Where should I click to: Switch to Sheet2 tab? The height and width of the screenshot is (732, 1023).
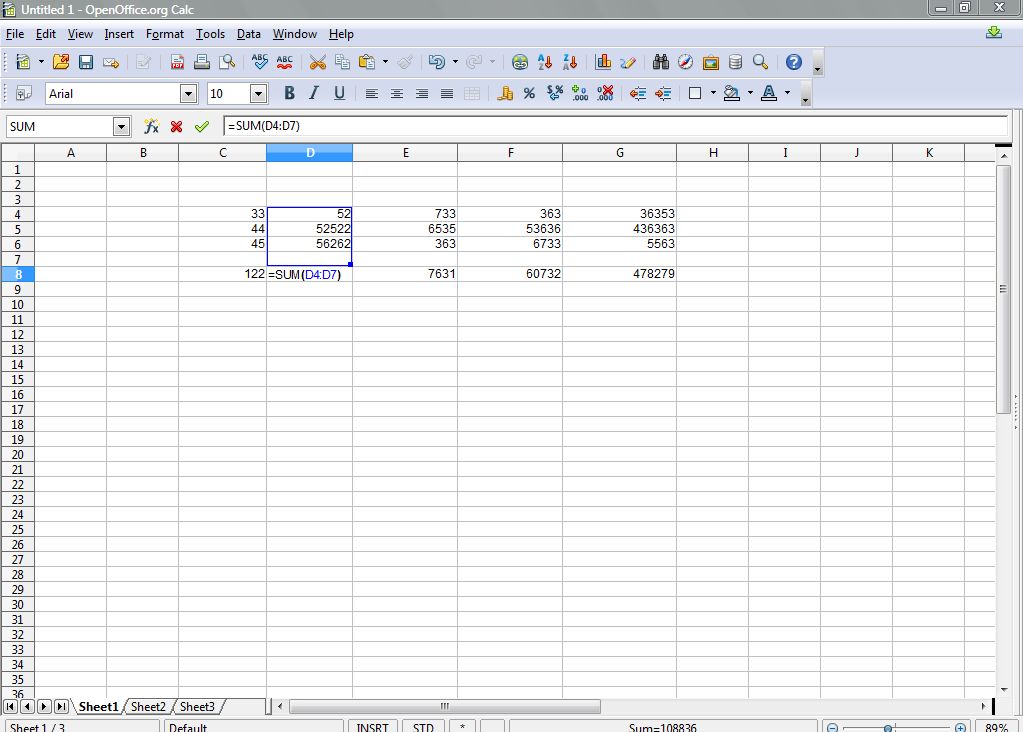tap(148, 707)
